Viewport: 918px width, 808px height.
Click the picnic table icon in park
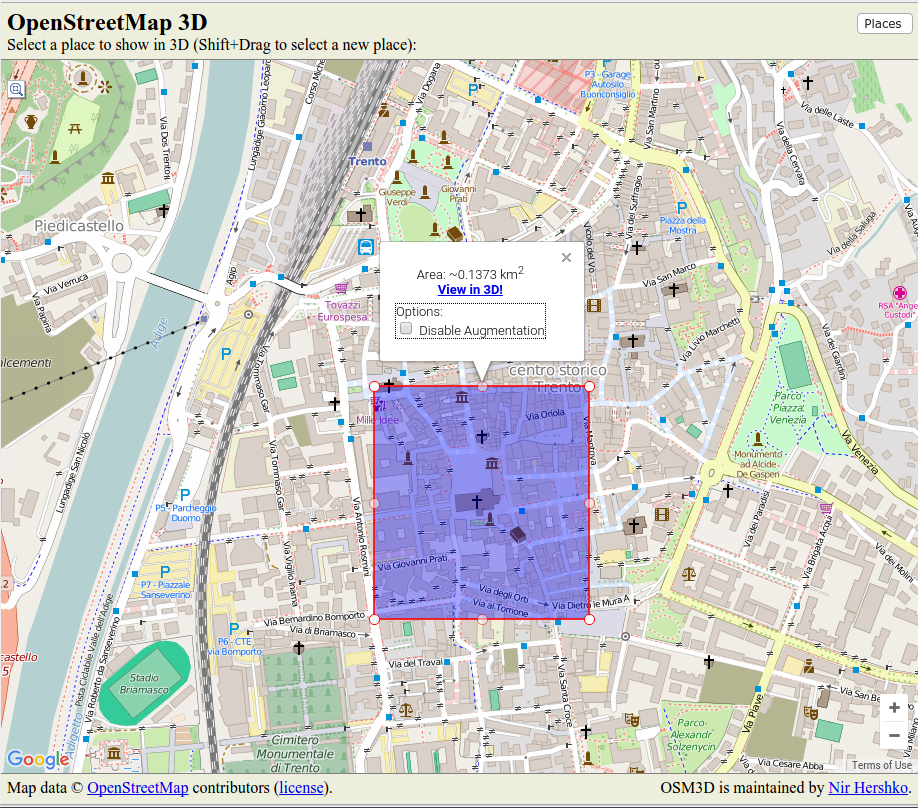click(x=75, y=128)
